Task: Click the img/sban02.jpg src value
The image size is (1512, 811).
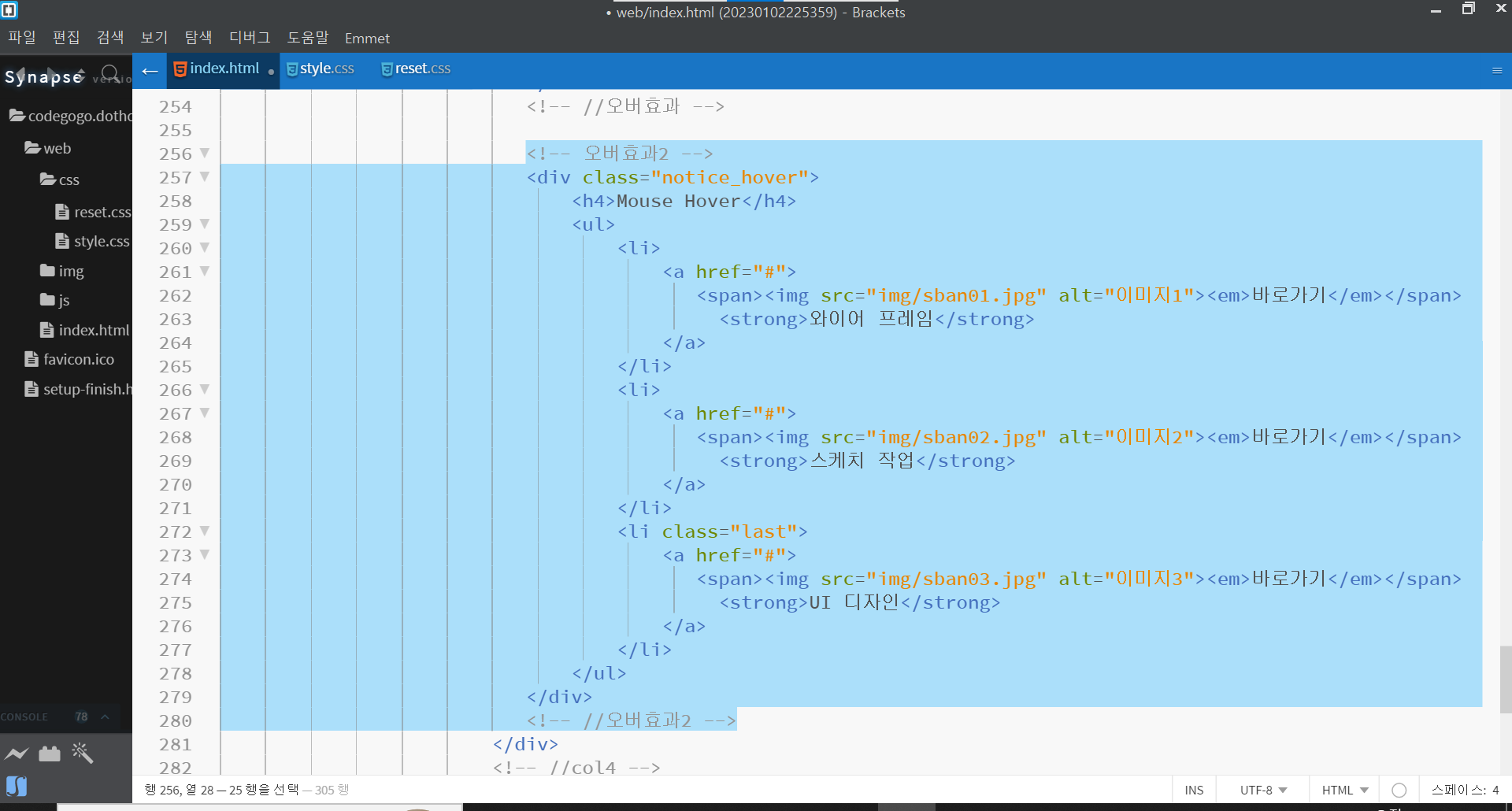Action: coord(957,437)
